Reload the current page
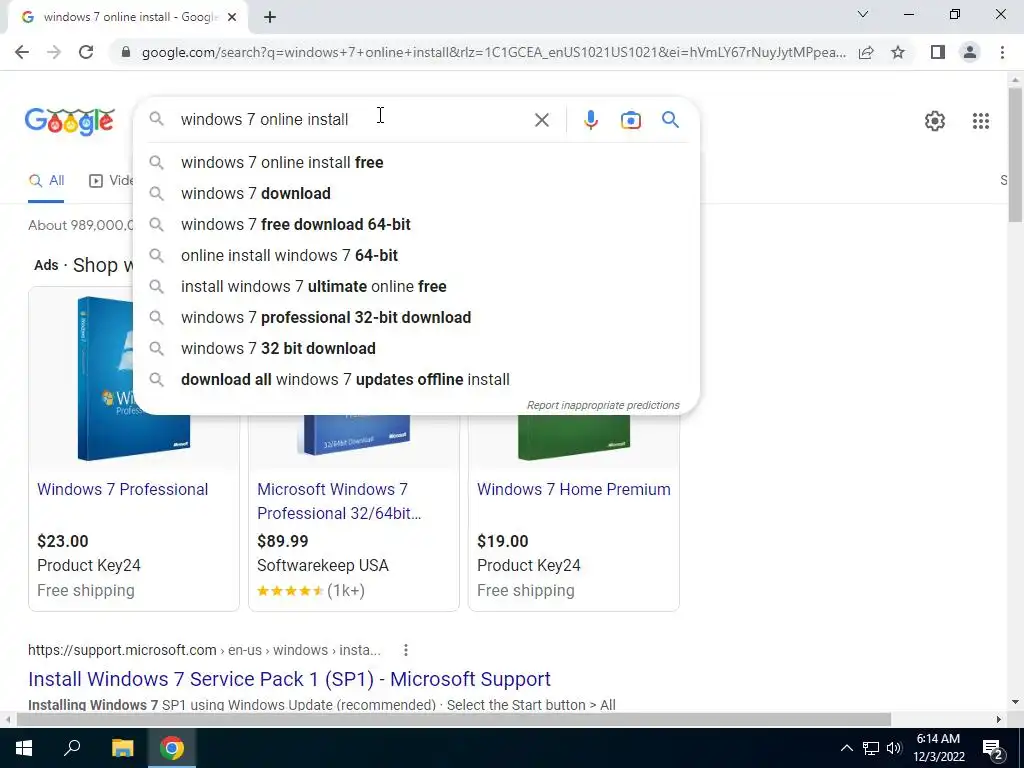 point(86,52)
